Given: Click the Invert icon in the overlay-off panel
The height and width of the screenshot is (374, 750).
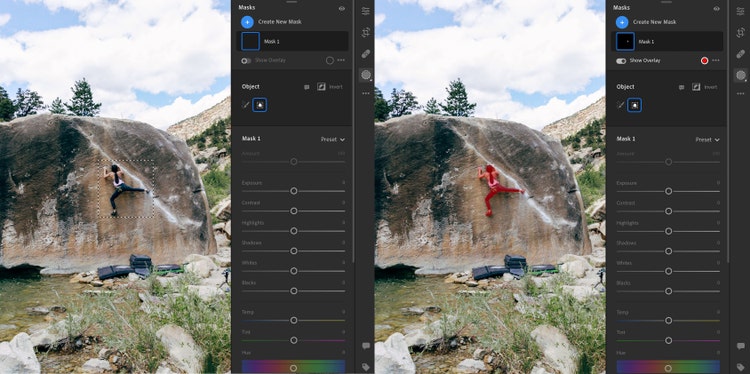Looking at the screenshot, I should pyautogui.click(x=321, y=87).
